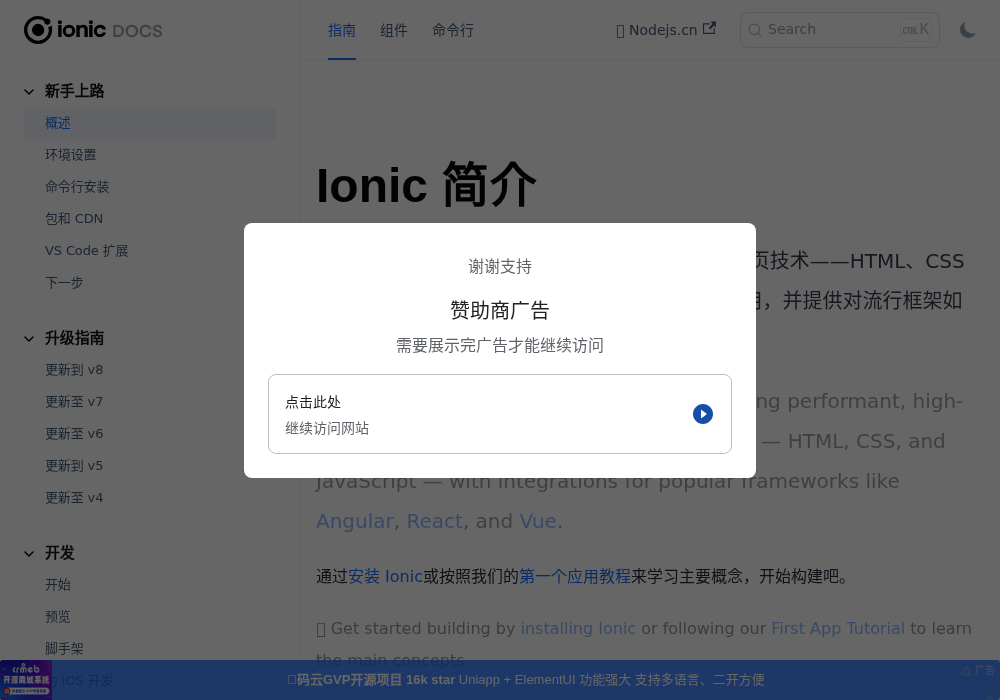Follow the React link

[434, 521]
